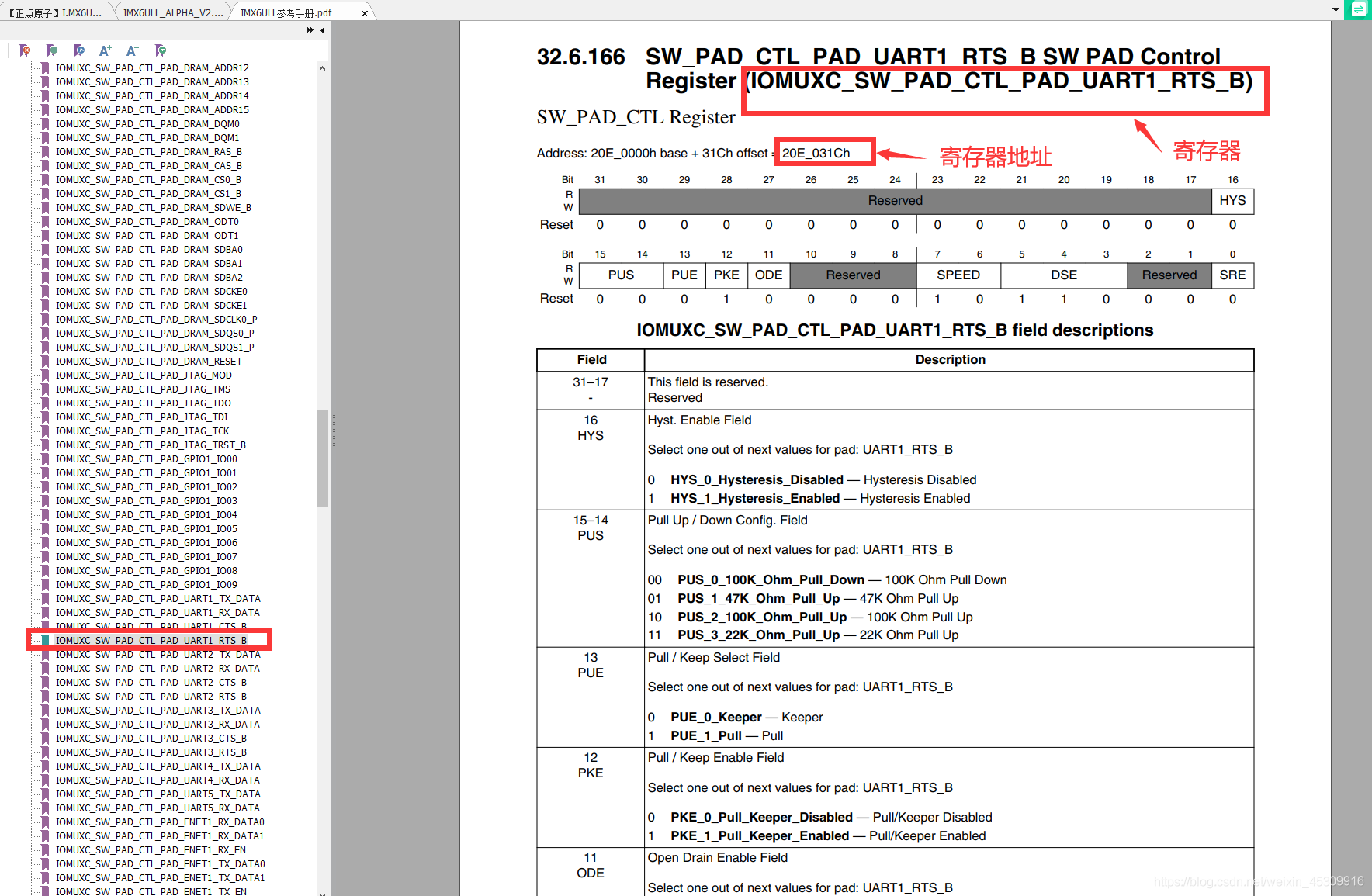
Task: Click bookmark icon beside UART1_RTS_B entry
Action: (45, 641)
